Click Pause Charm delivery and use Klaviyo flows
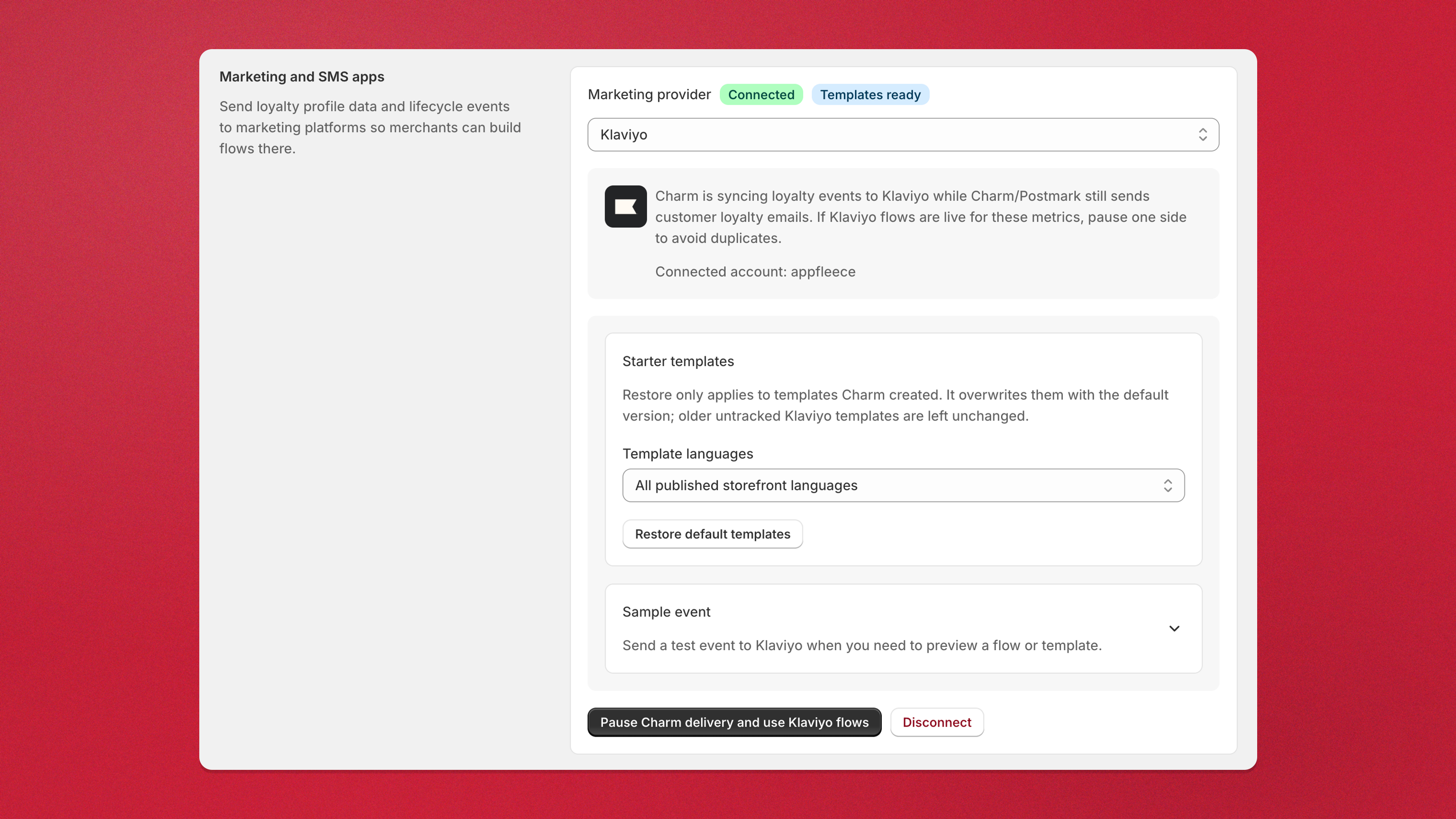Viewport: 1456px width, 819px height. pyautogui.click(x=734, y=723)
